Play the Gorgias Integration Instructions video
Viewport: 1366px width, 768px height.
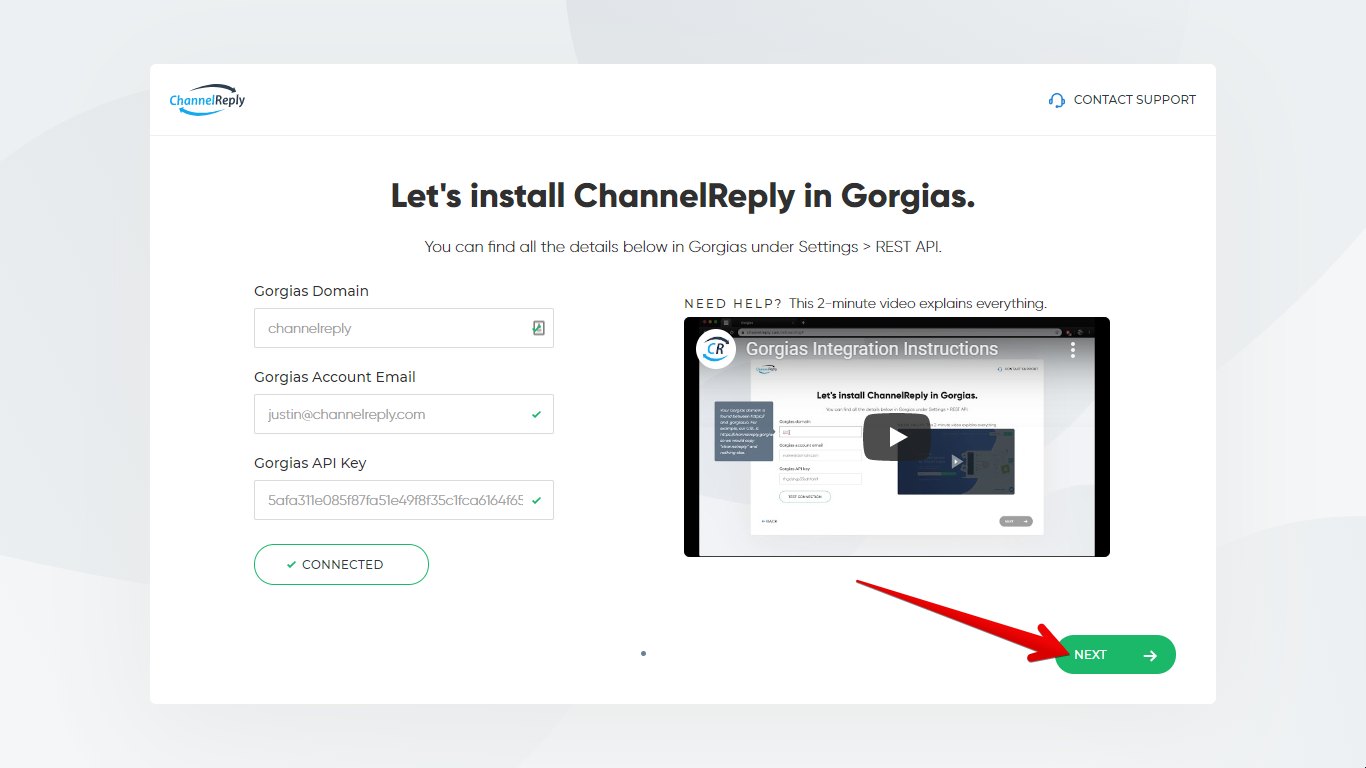click(897, 437)
